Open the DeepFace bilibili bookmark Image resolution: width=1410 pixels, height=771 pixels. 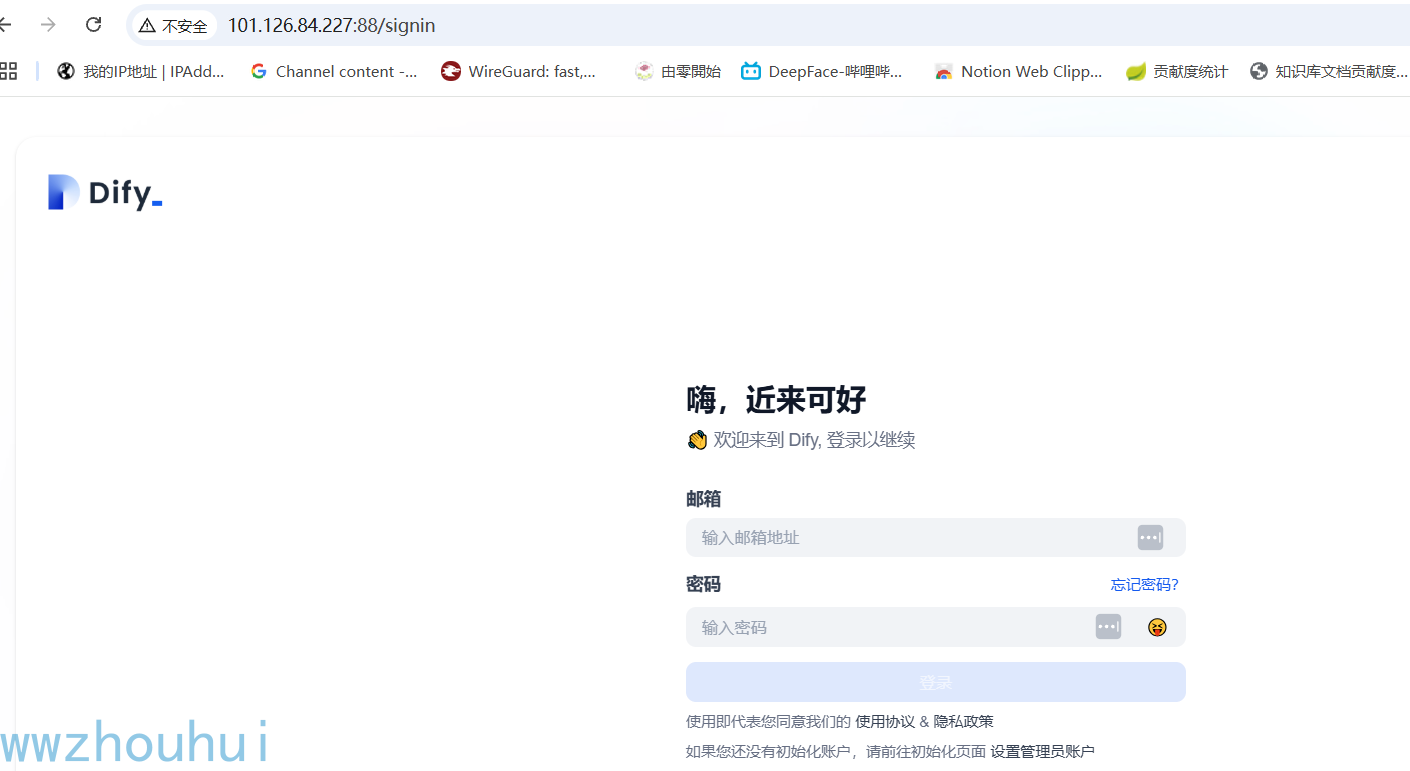click(x=822, y=71)
